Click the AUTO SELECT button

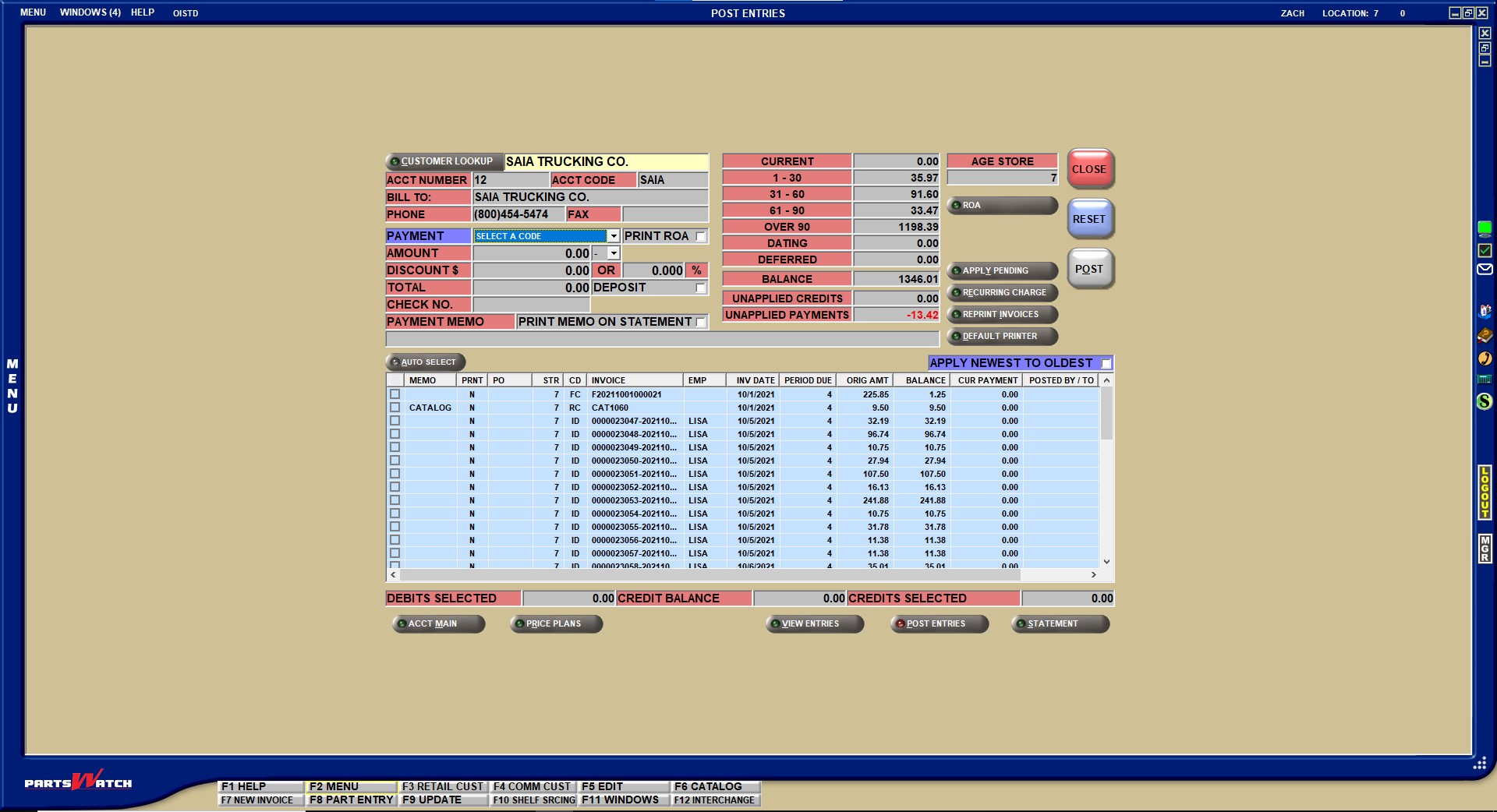(426, 362)
